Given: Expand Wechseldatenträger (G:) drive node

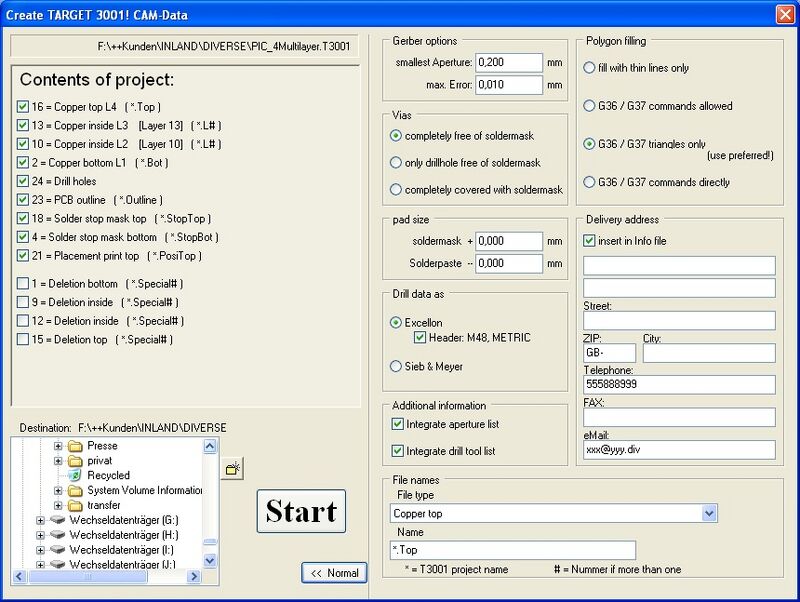Looking at the screenshot, I should [x=40, y=520].
